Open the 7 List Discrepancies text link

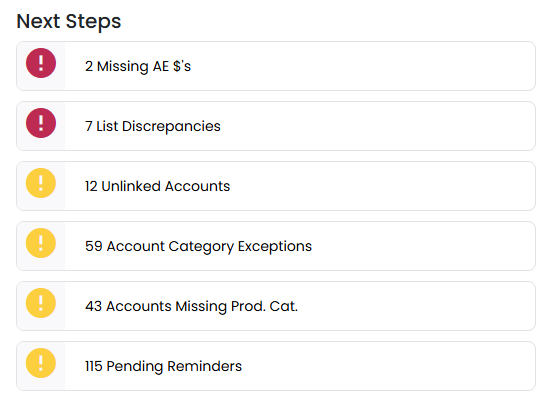(x=153, y=126)
